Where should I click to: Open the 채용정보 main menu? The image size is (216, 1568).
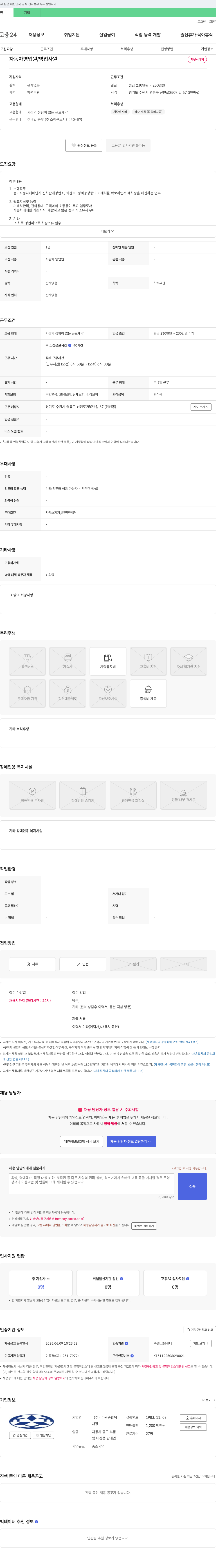pyautogui.click(x=36, y=35)
